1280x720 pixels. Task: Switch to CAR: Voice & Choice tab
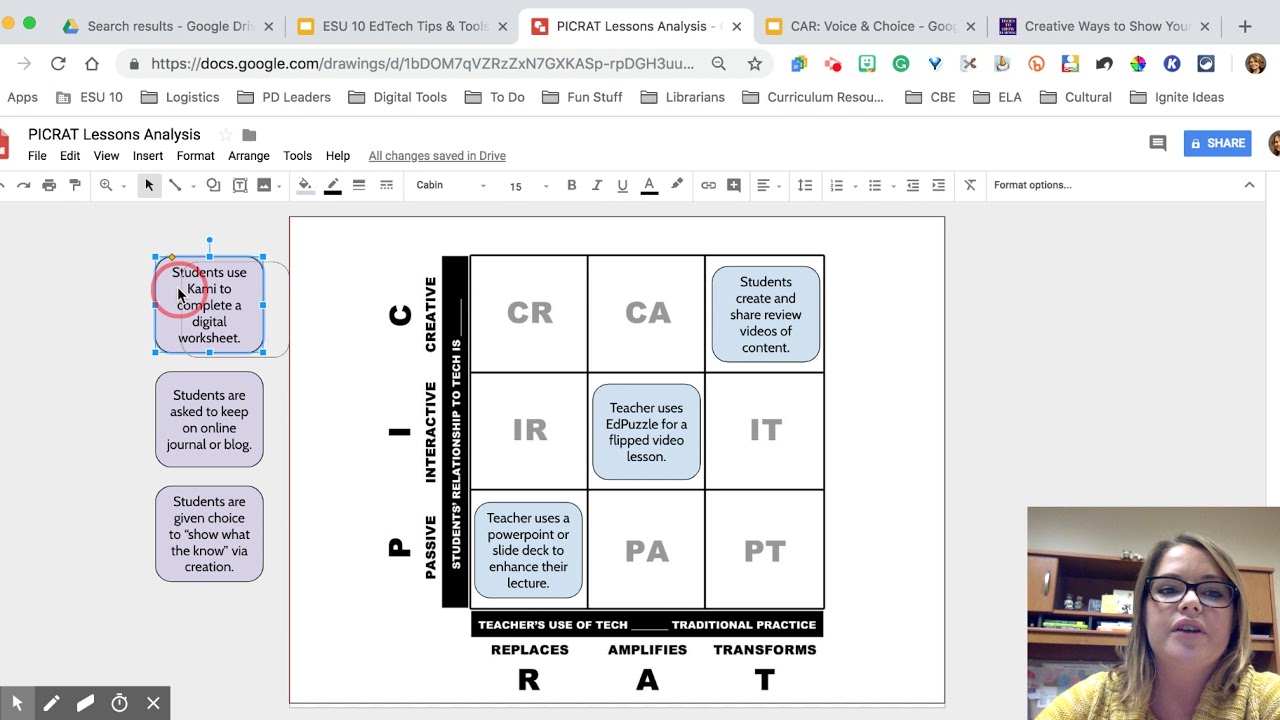click(x=868, y=26)
